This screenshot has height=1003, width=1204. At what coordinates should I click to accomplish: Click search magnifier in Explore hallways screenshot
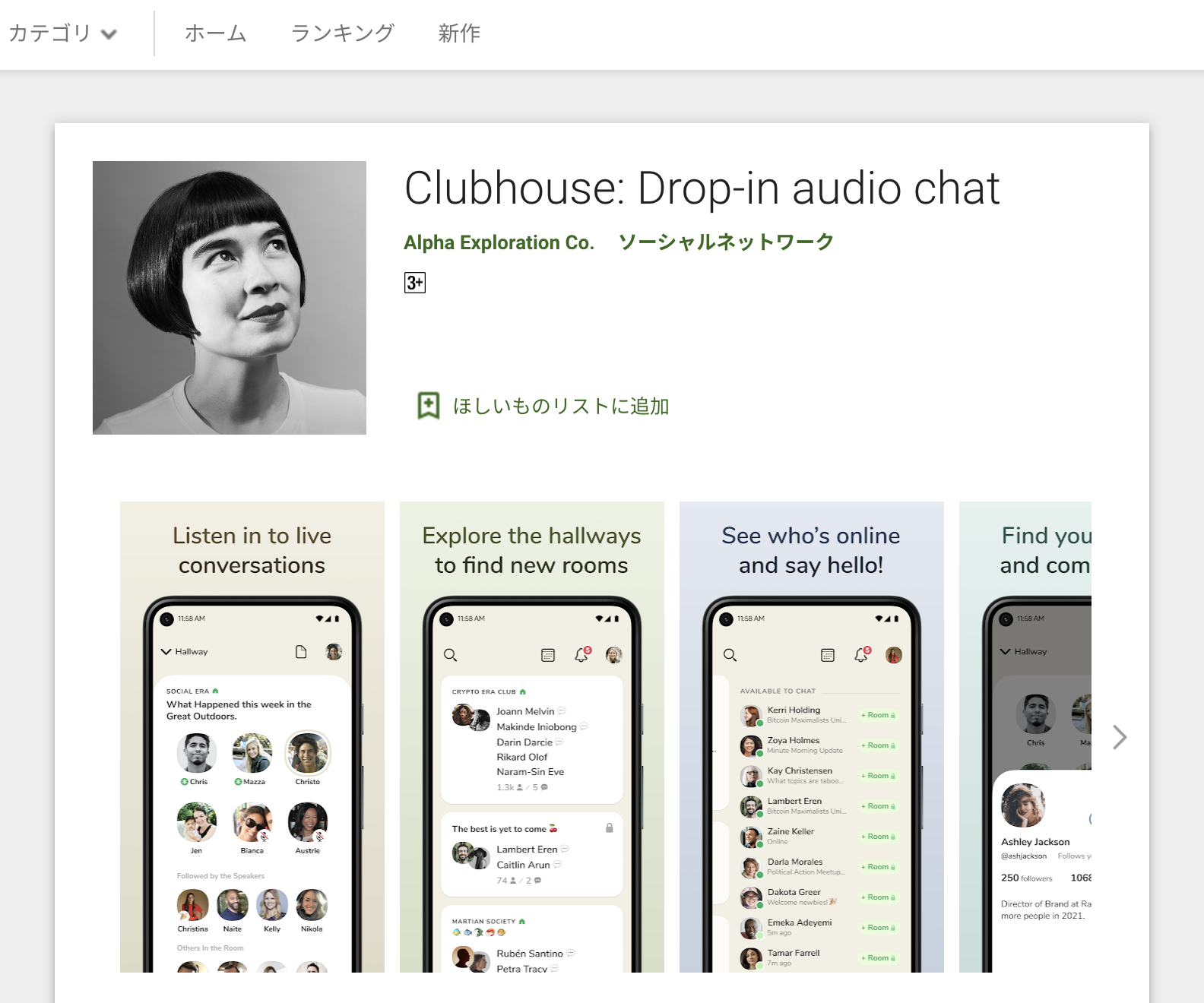click(x=451, y=655)
